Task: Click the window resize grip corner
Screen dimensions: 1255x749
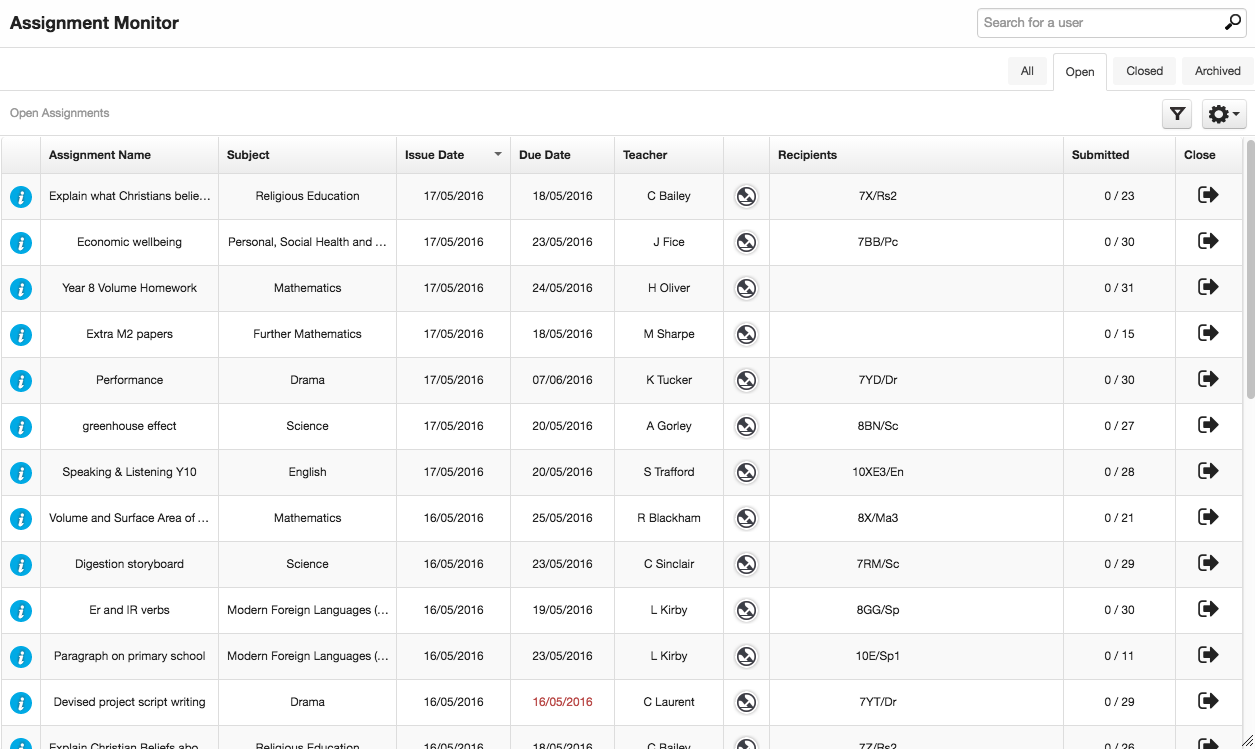Action: [1247, 741]
